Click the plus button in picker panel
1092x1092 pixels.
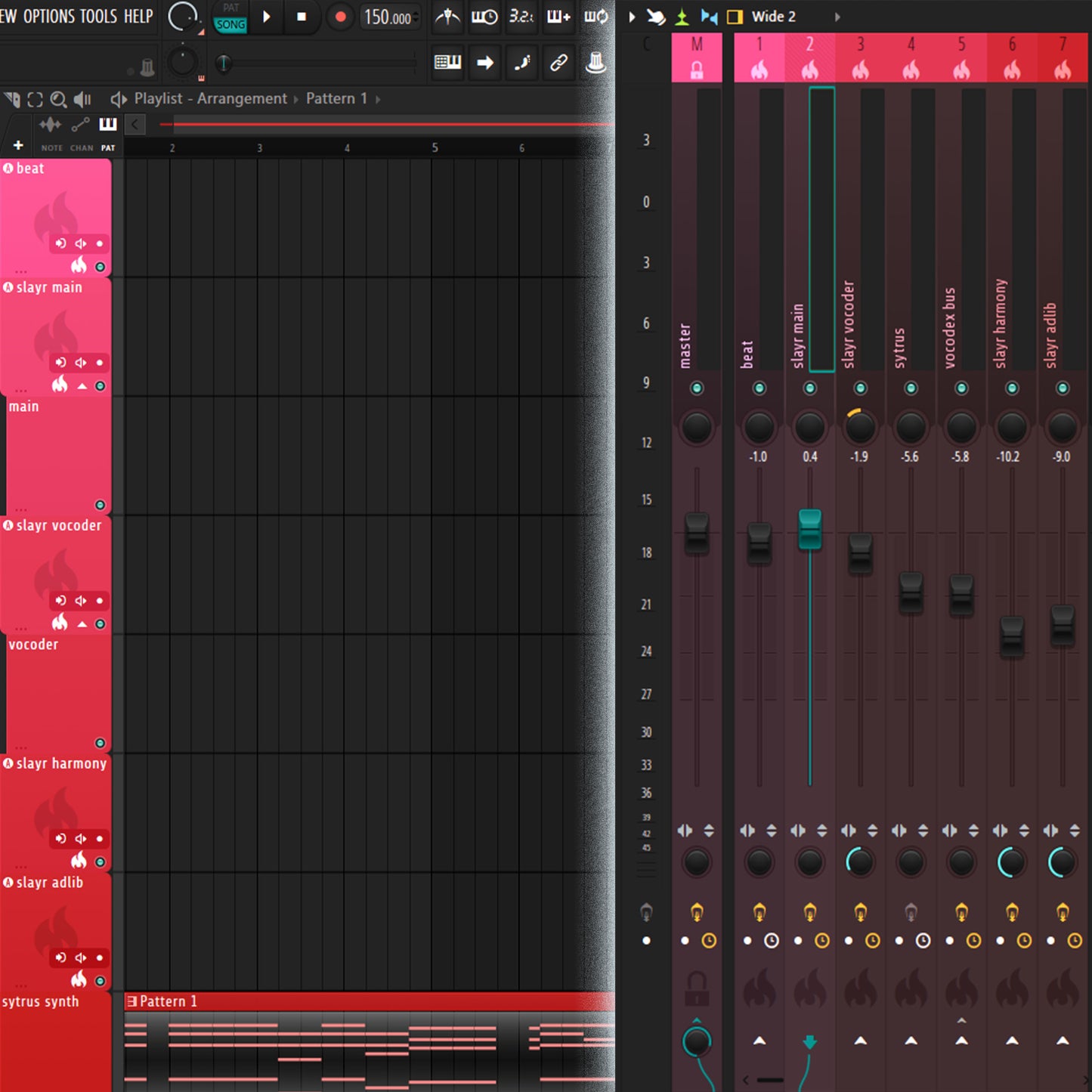tap(18, 145)
